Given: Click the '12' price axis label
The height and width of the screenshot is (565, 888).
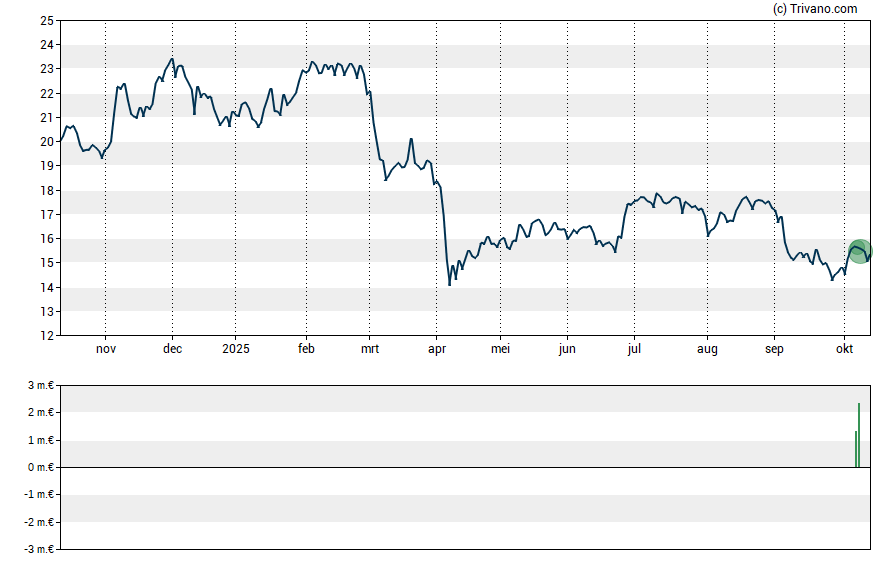Looking at the screenshot, I should [x=46, y=336].
